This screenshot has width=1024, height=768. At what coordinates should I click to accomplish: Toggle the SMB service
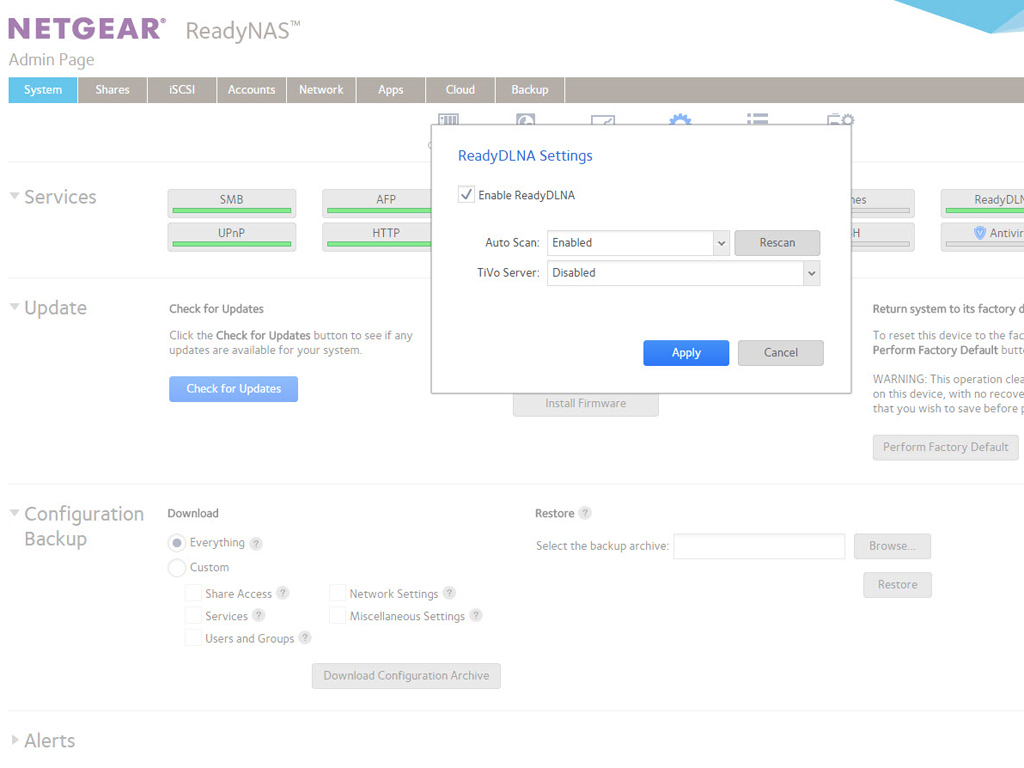click(x=232, y=203)
